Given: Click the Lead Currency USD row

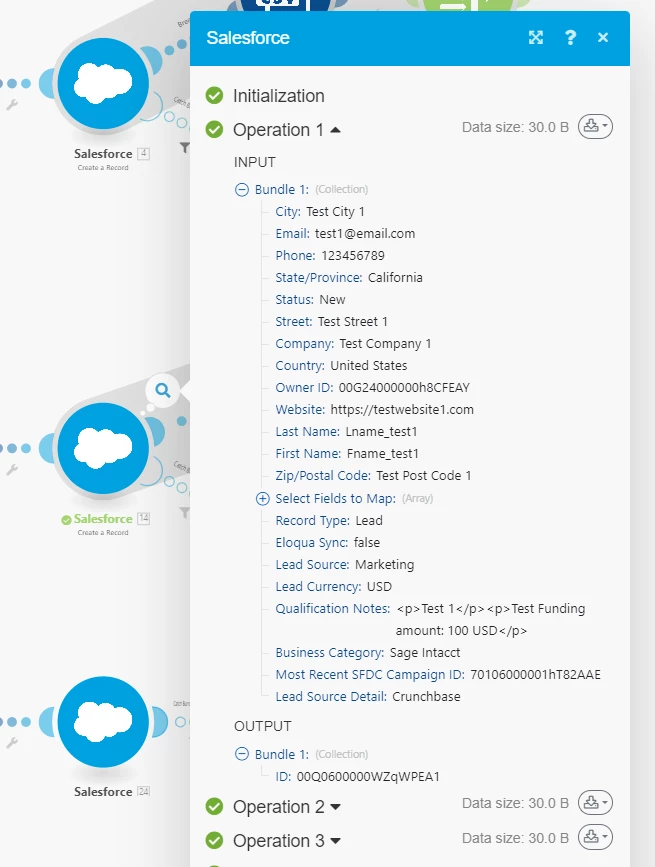Looking at the screenshot, I should 333,587.
